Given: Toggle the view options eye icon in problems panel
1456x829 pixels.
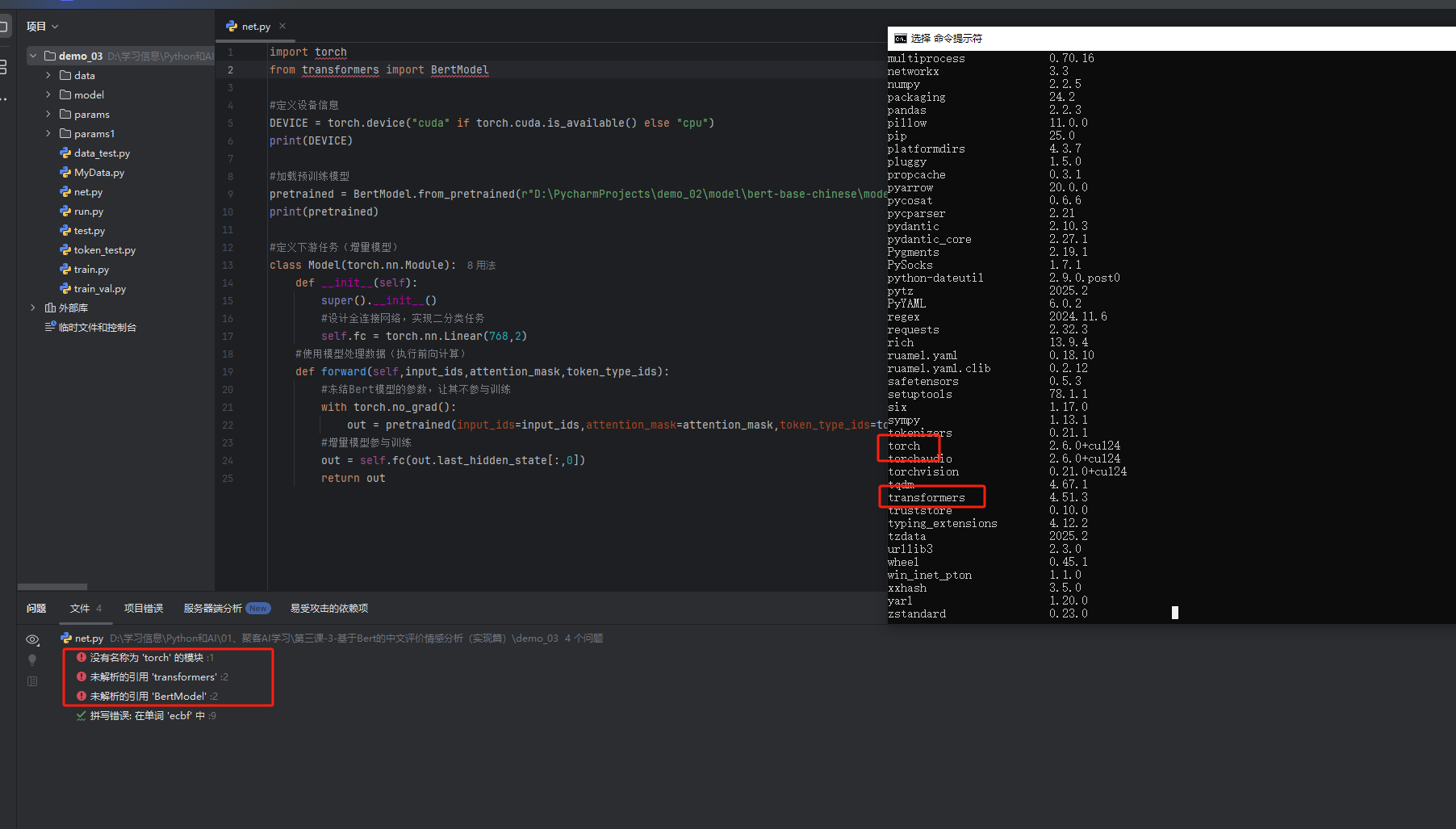Looking at the screenshot, I should point(32,639).
